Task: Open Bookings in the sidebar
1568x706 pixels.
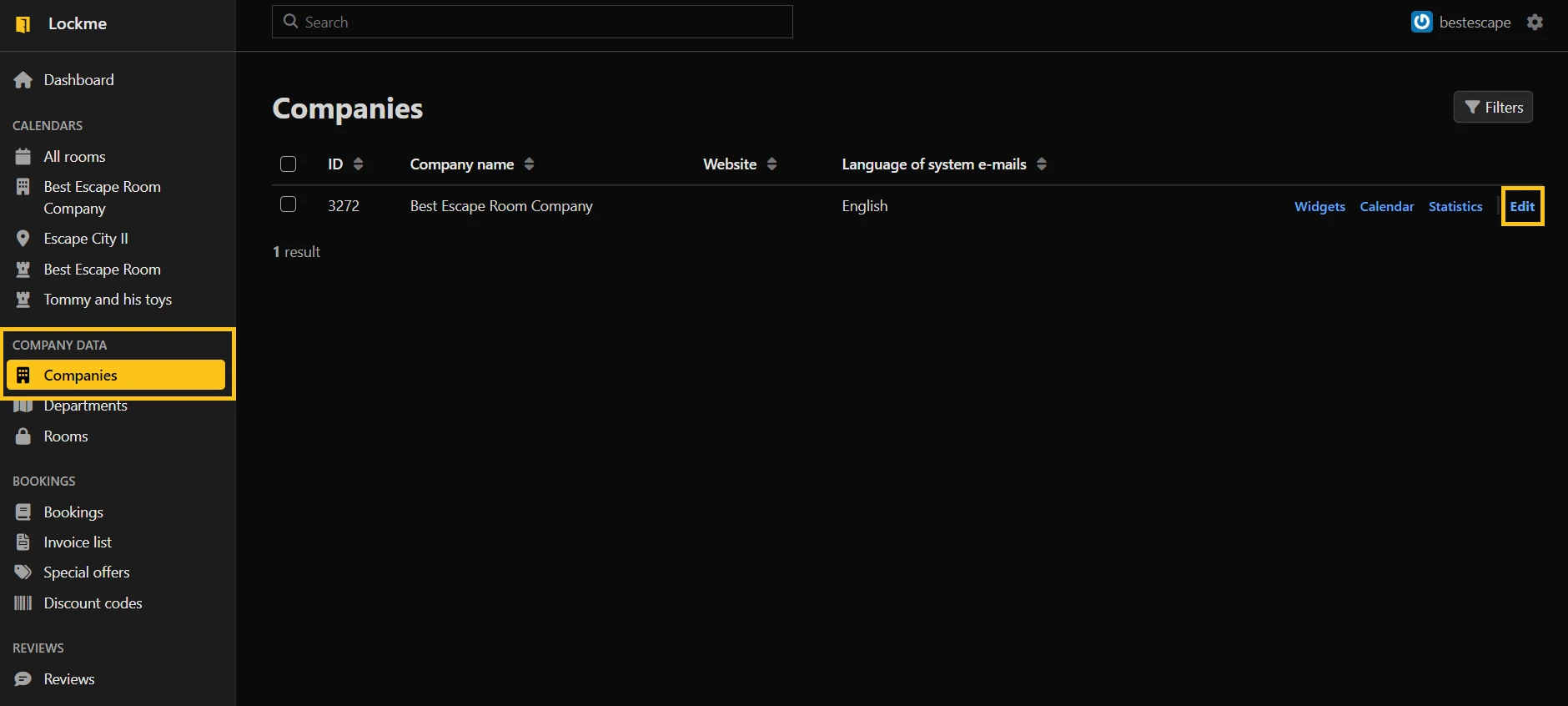Action: pos(73,512)
